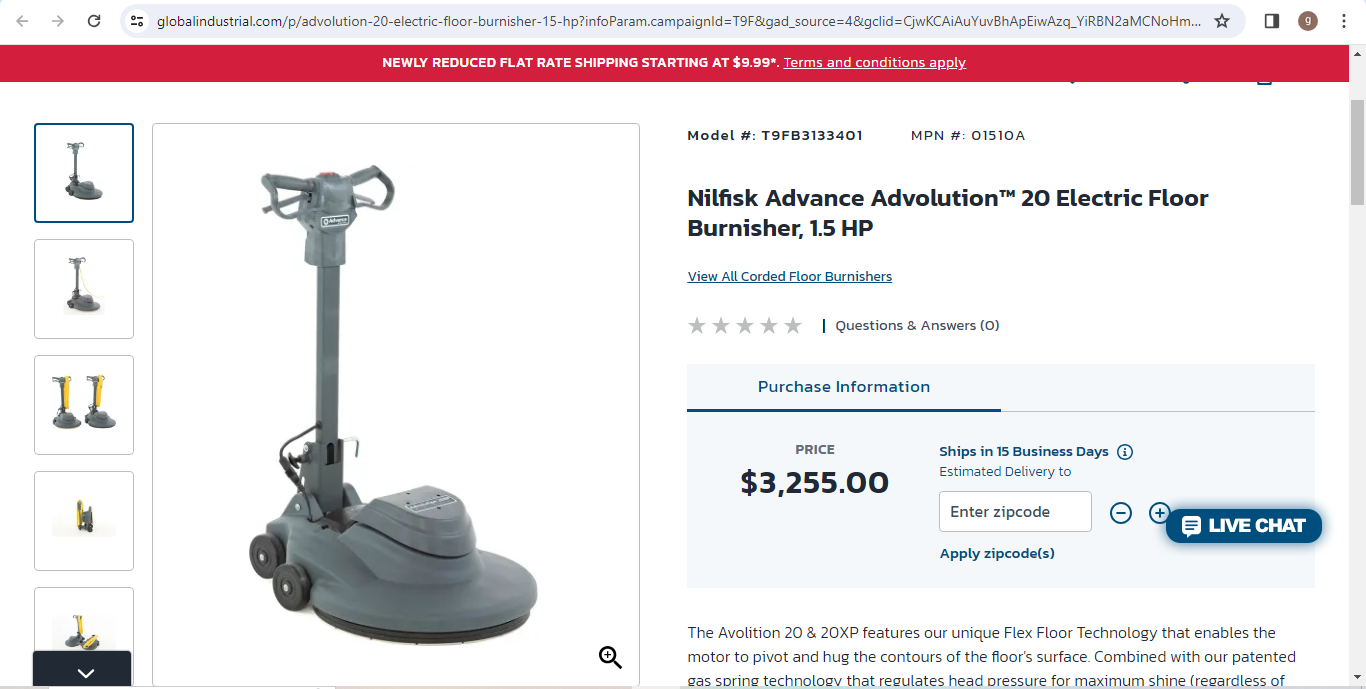Click Apply zipcode(s)
Image resolution: width=1366 pixels, height=689 pixels.
pyautogui.click(x=997, y=553)
